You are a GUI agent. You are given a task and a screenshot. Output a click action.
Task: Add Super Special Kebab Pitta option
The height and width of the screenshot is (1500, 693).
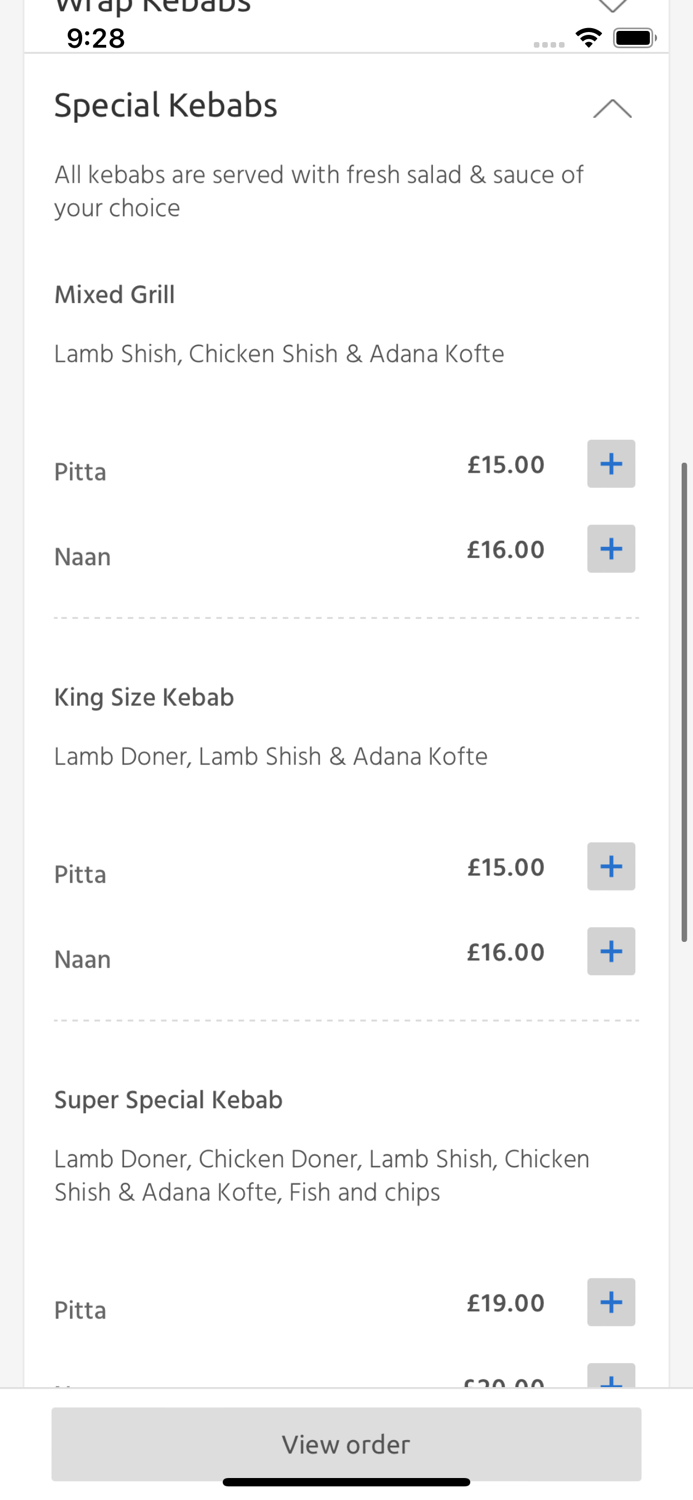(x=611, y=1303)
